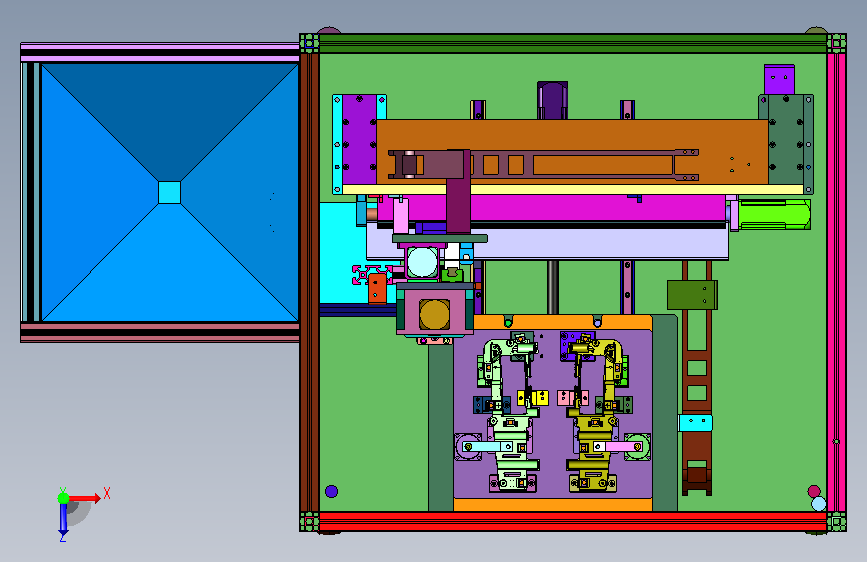
Task: Select the purple mounting plate with bolt holes
Action: point(359,139)
